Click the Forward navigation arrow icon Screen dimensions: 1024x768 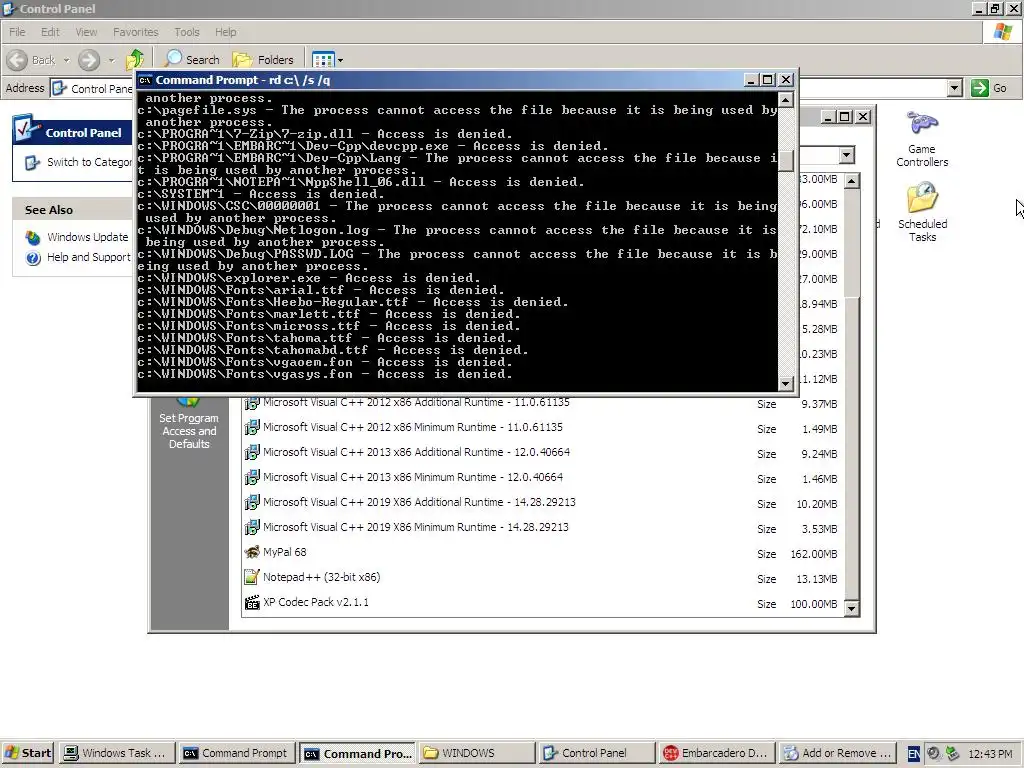coord(89,60)
